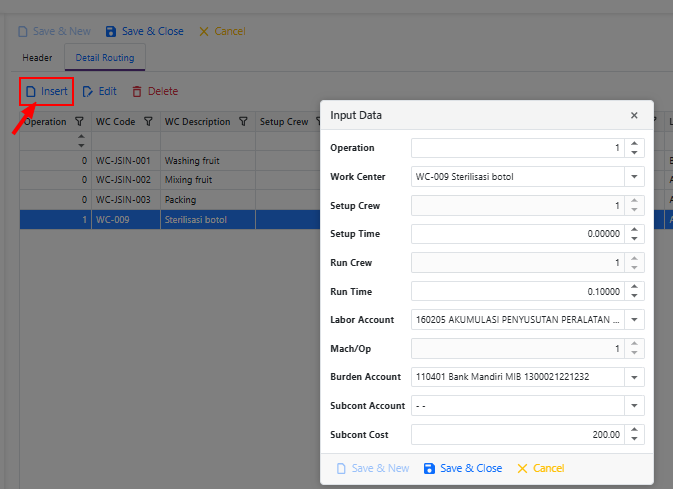Click the Setup Crew column header
Screen dimensions: 673x489
coord(284,121)
